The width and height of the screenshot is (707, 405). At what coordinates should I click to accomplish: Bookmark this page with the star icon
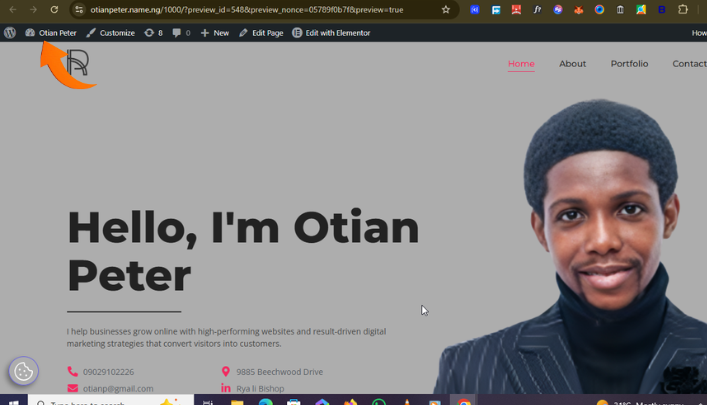446,10
